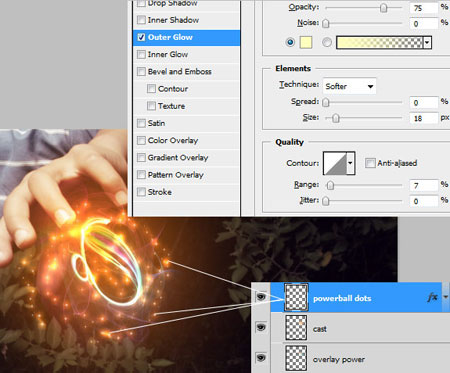Viewport: 450px width, 373px height.
Task: Enable the Inner Glow checkbox
Action: [x=141, y=54]
